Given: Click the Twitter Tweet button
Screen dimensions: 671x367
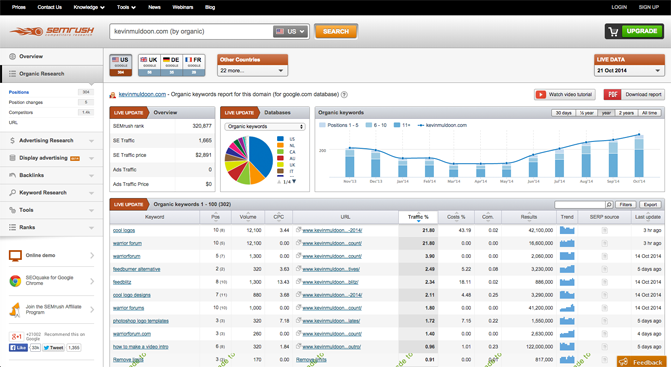Looking at the screenshot, I should point(53,348).
